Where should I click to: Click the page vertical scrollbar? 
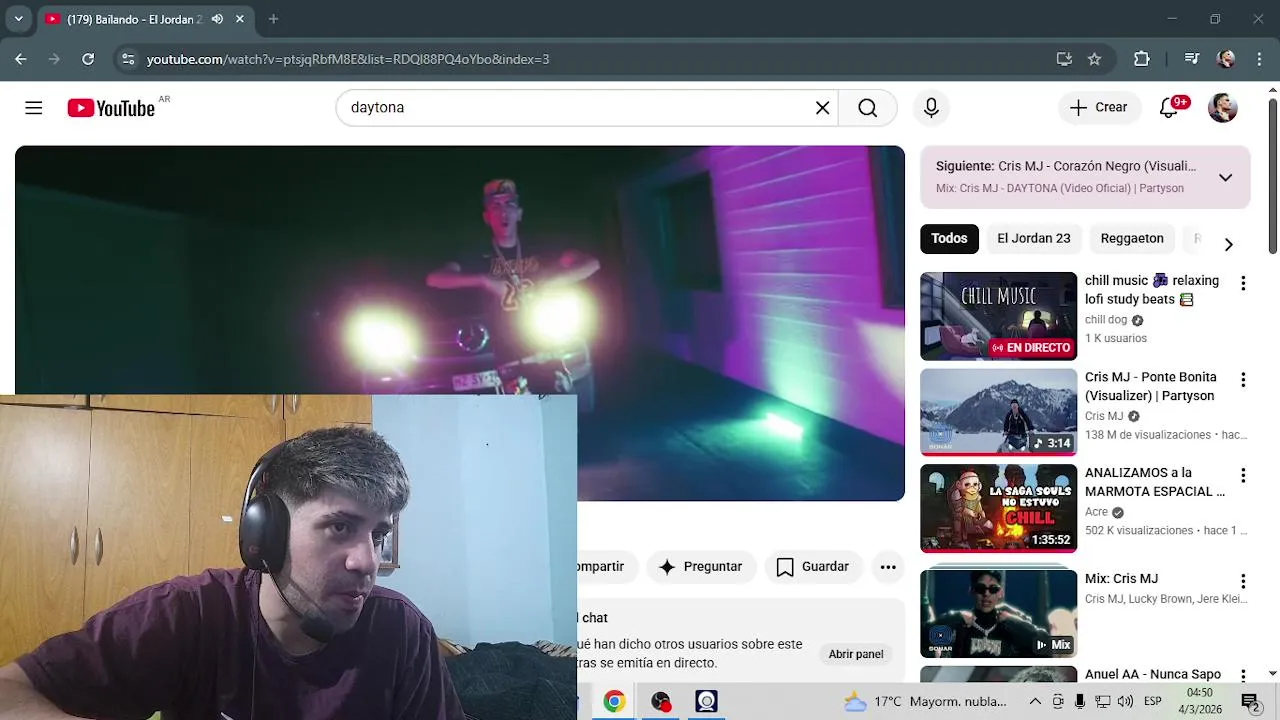point(1273,175)
